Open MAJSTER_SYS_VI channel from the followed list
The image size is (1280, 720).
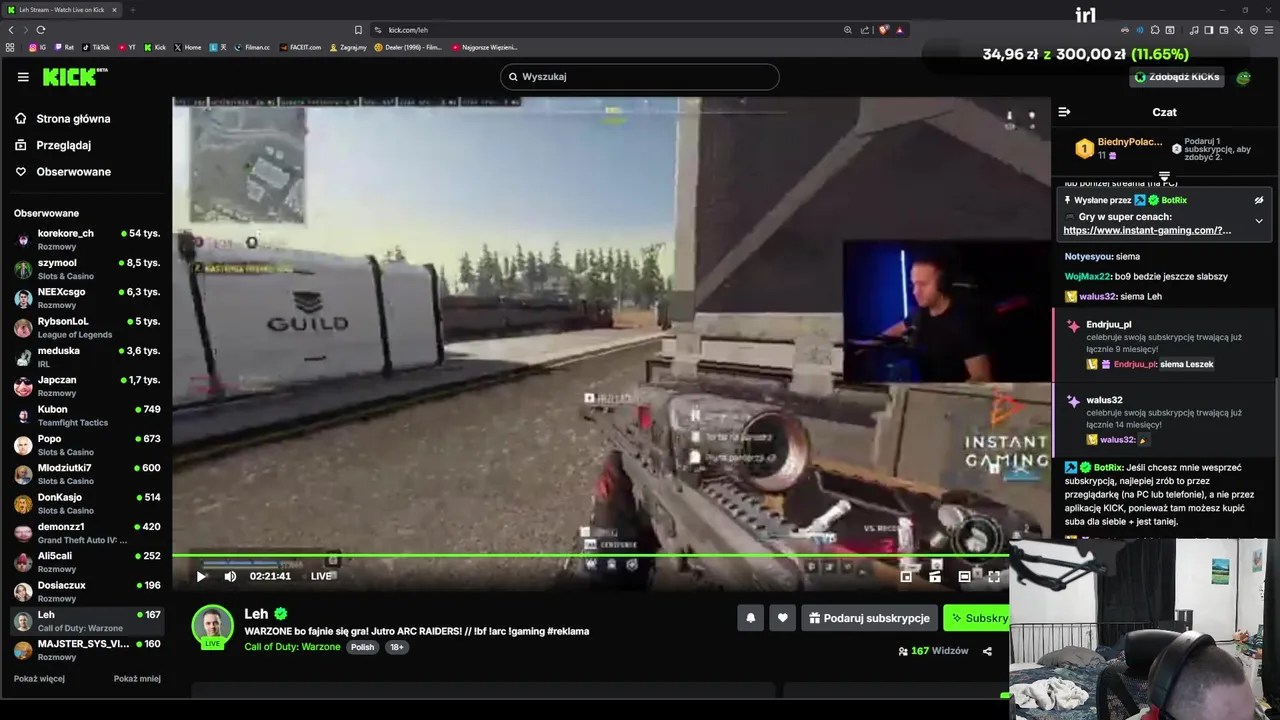(x=86, y=649)
